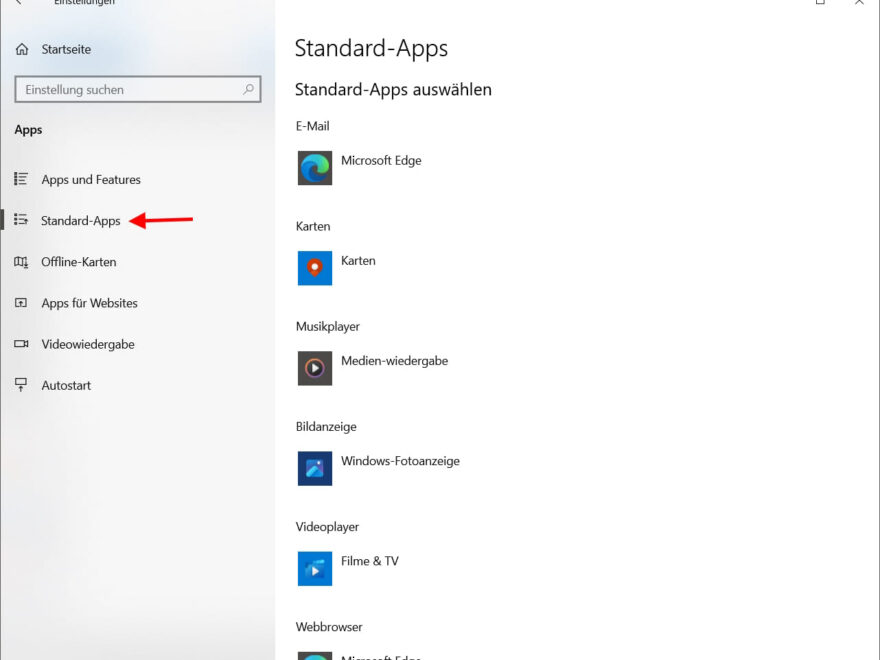Click the home icon next to Startseite
This screenshot has width=880, height=660.
[22, 49]
